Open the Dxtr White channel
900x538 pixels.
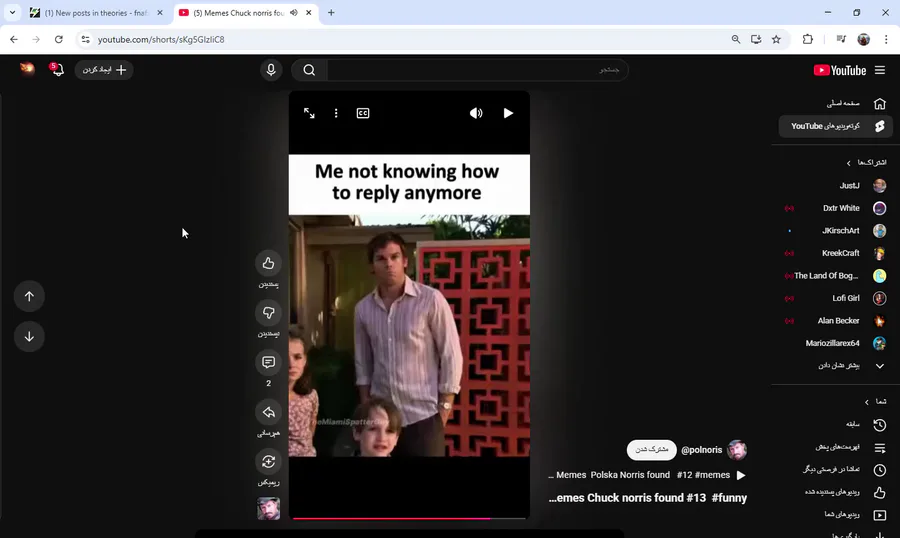click(x=835, y=208)
